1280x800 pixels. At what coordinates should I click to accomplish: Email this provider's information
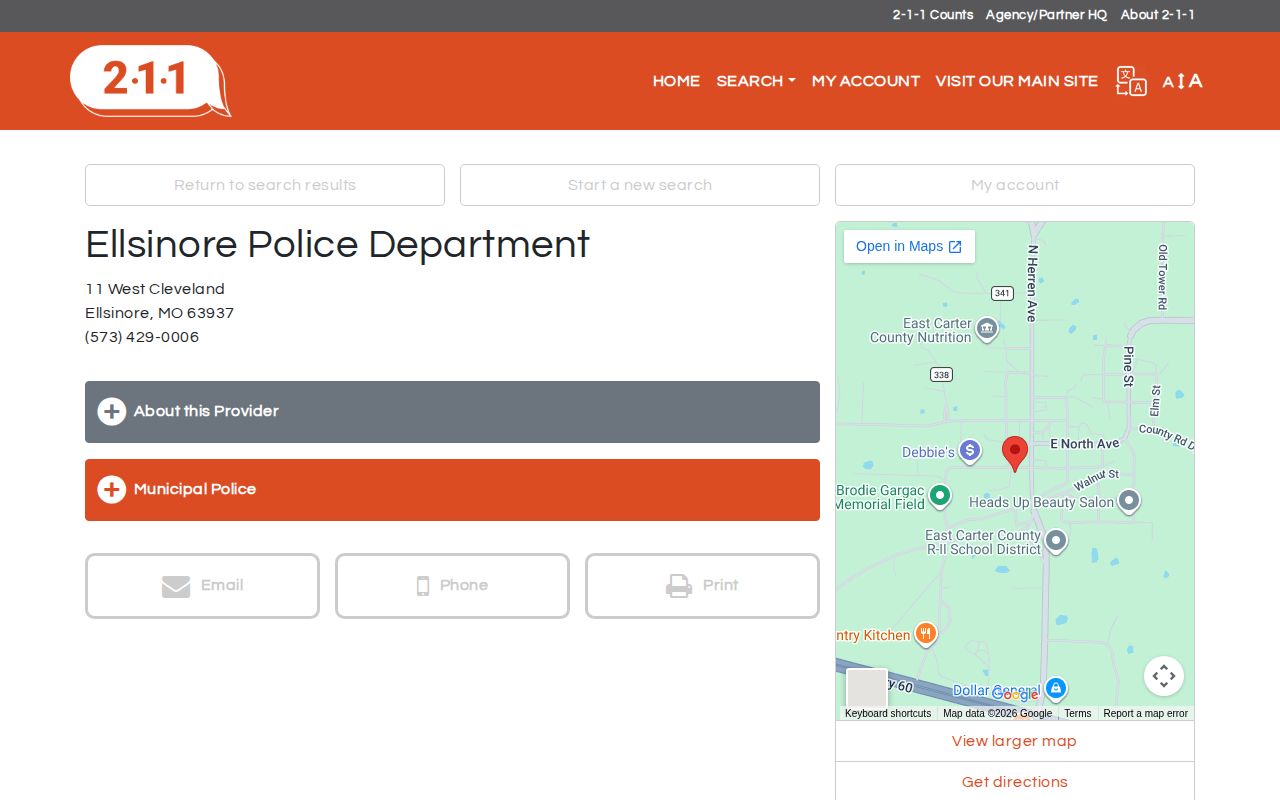[202, 586]
